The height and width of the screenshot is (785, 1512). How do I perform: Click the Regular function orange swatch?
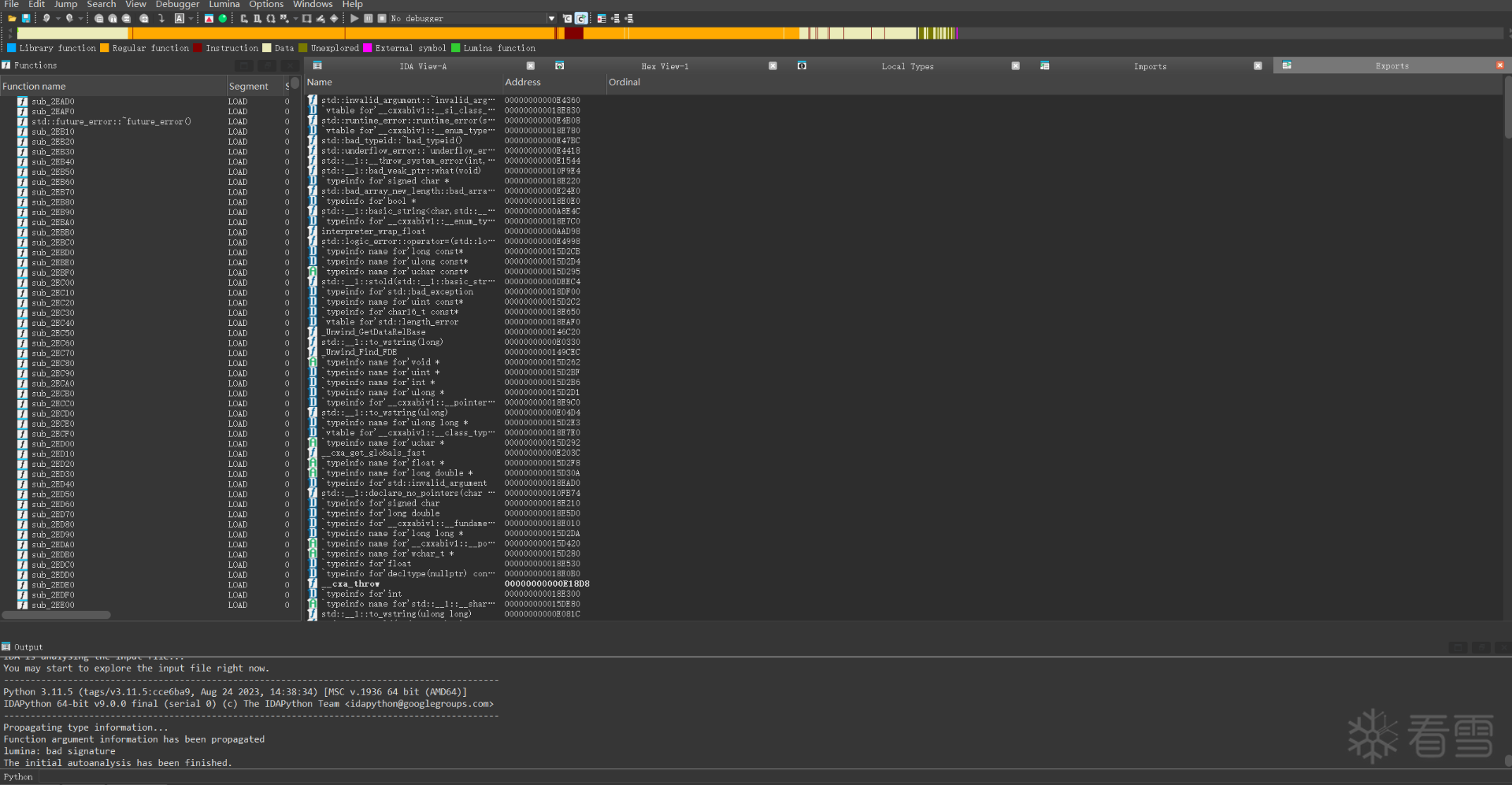pos(105,48)
